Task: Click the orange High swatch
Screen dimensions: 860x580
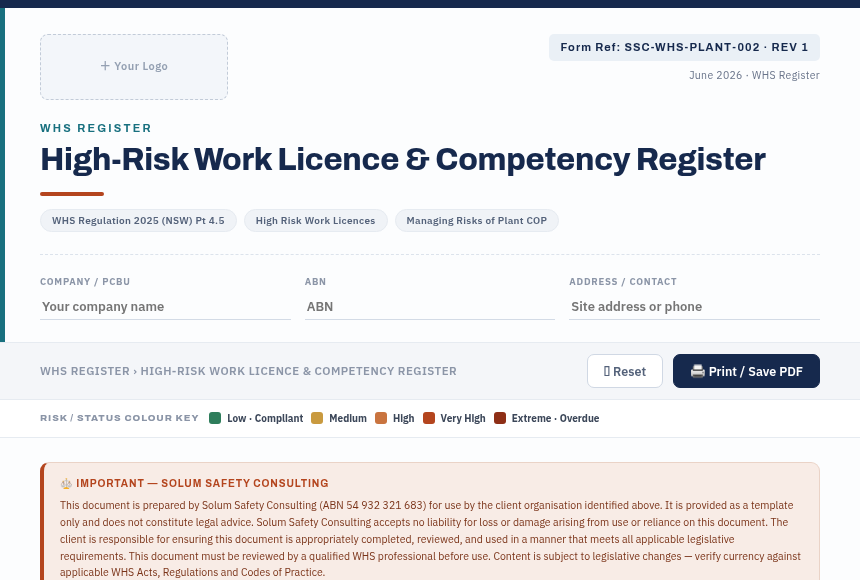Action: coord(381,418)
